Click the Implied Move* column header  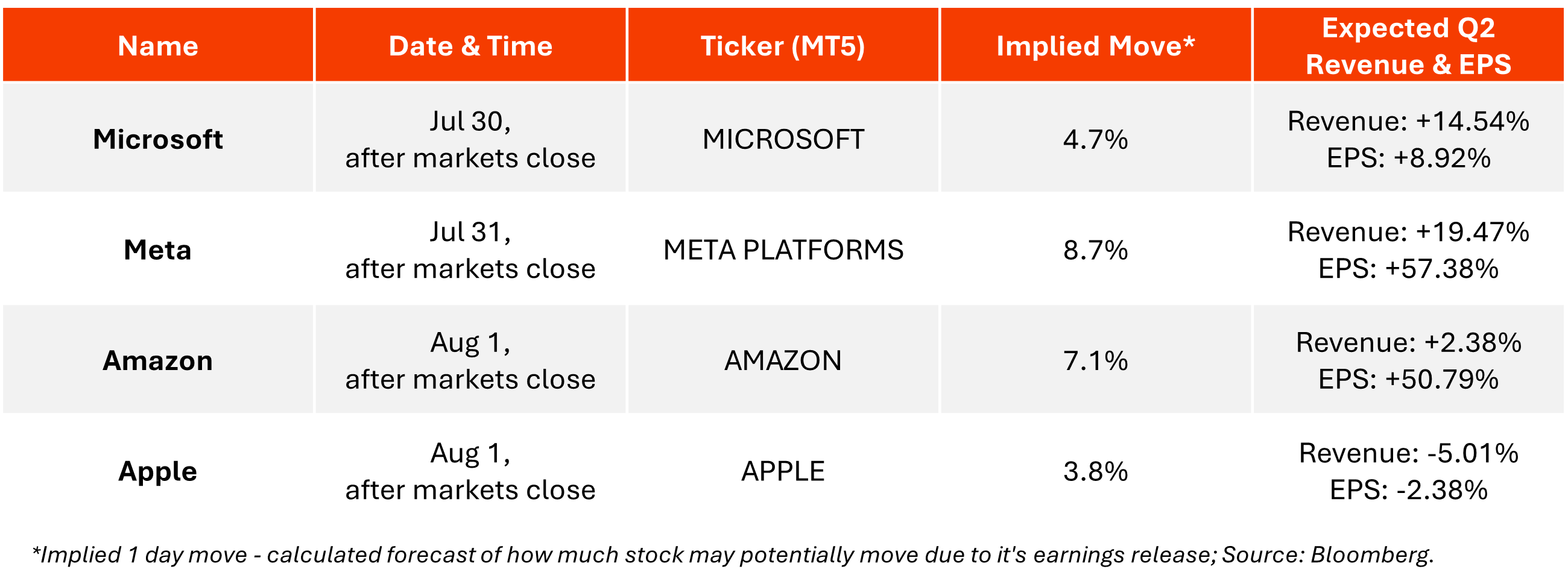coord(1096,46)
